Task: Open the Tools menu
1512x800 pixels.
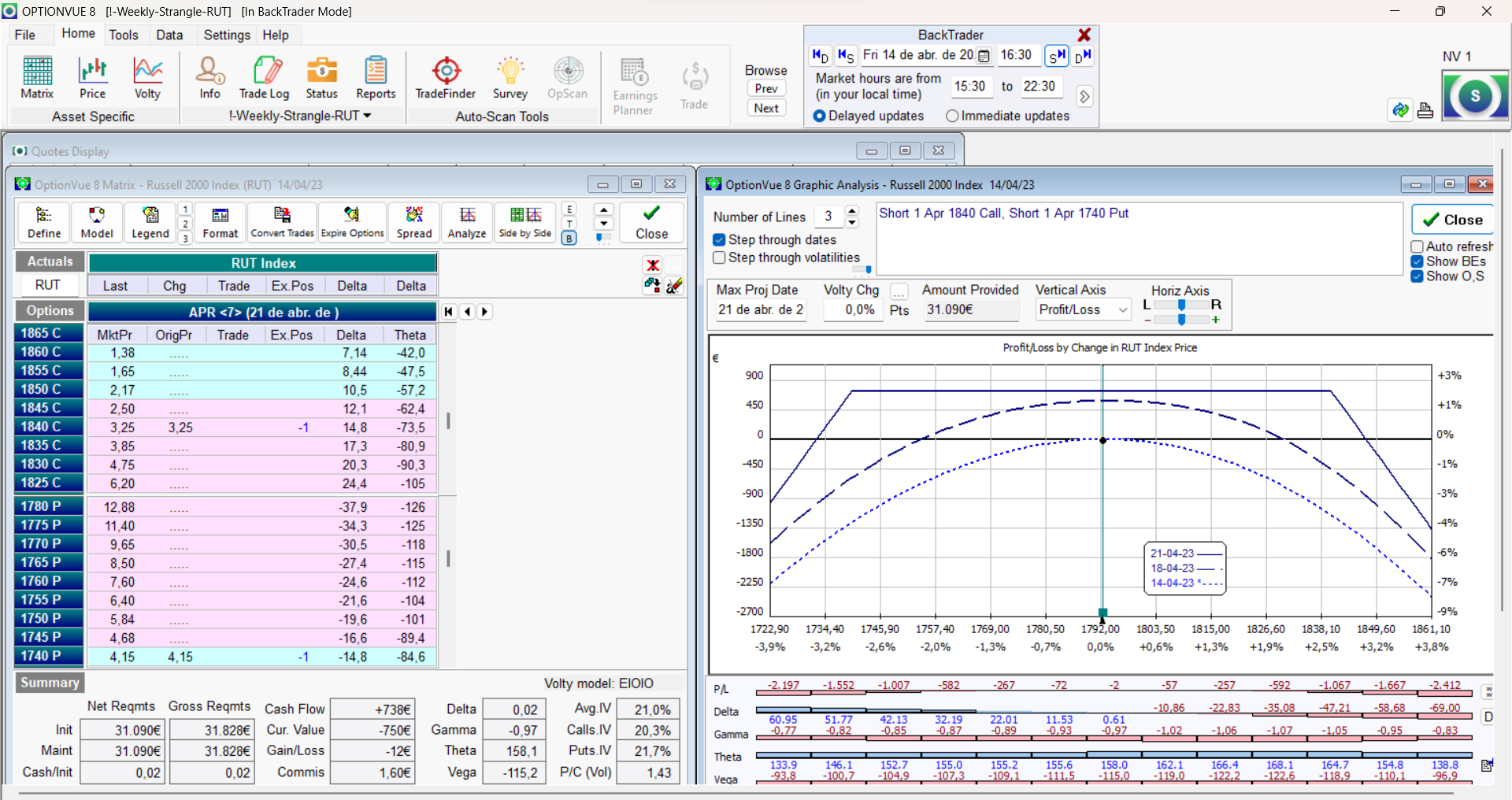Action: tap(123, 35)
